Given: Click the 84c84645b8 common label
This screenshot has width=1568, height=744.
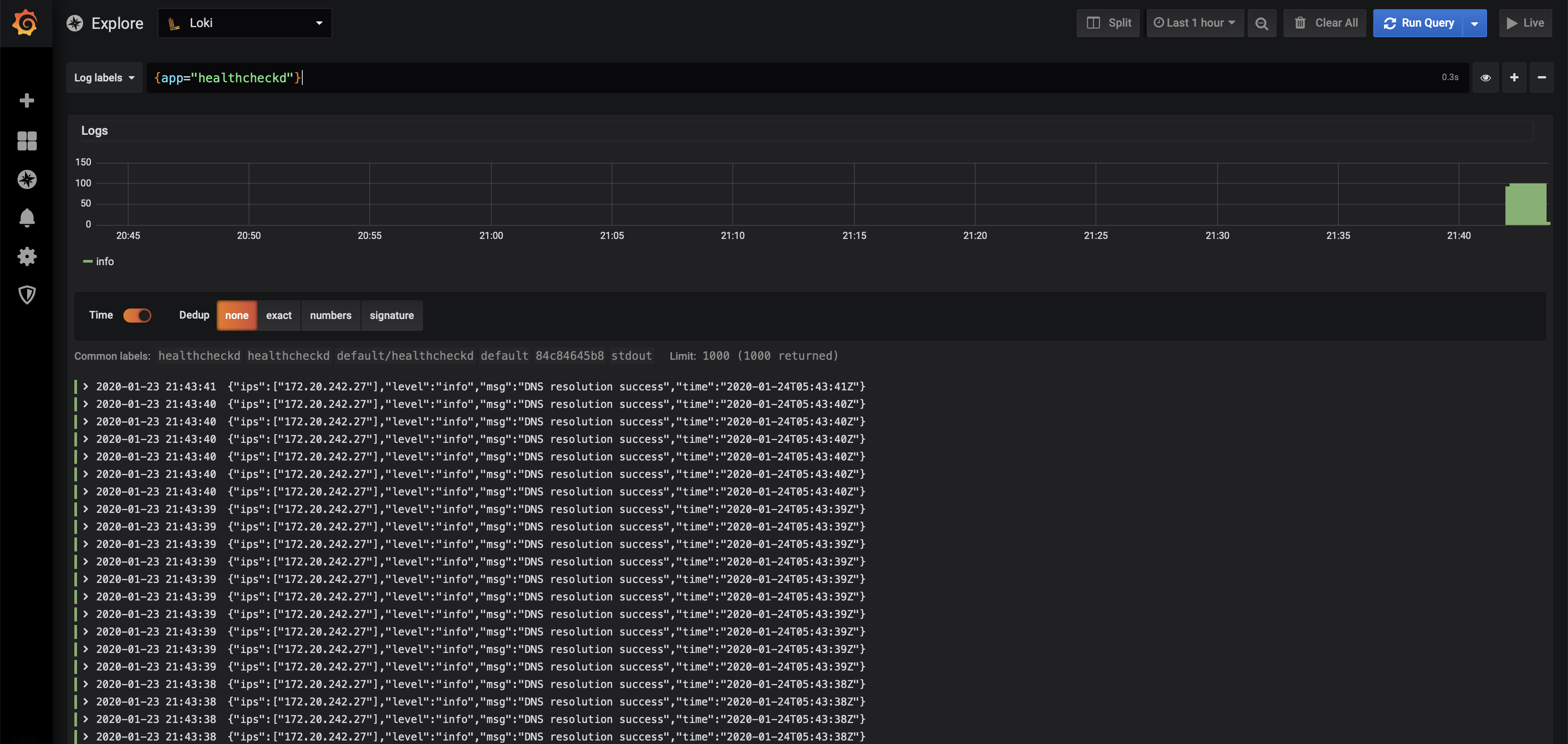Looking at the screenshot, I should pyautogui.click(x=570, y=355).
